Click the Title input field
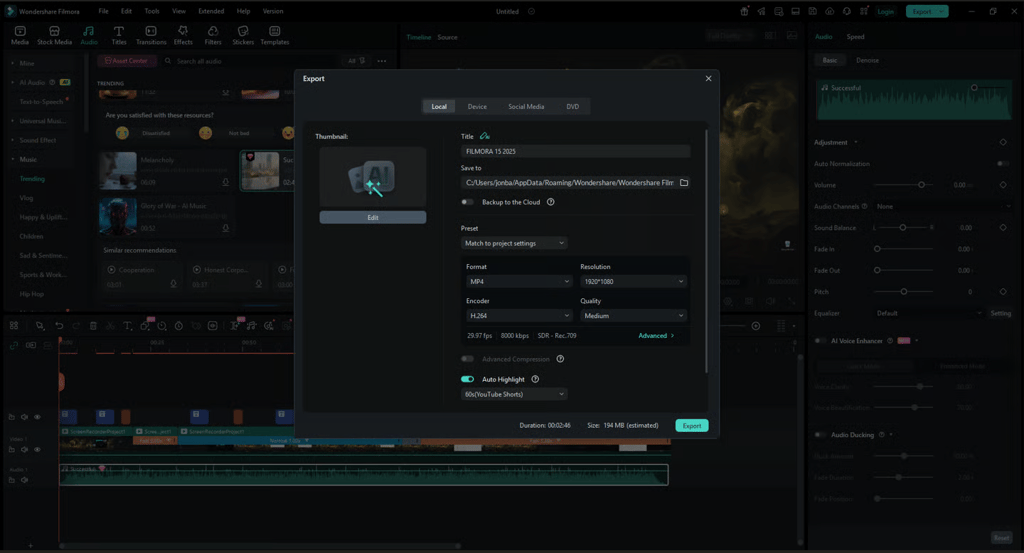The image size is (1024, 553). point(575,151)
